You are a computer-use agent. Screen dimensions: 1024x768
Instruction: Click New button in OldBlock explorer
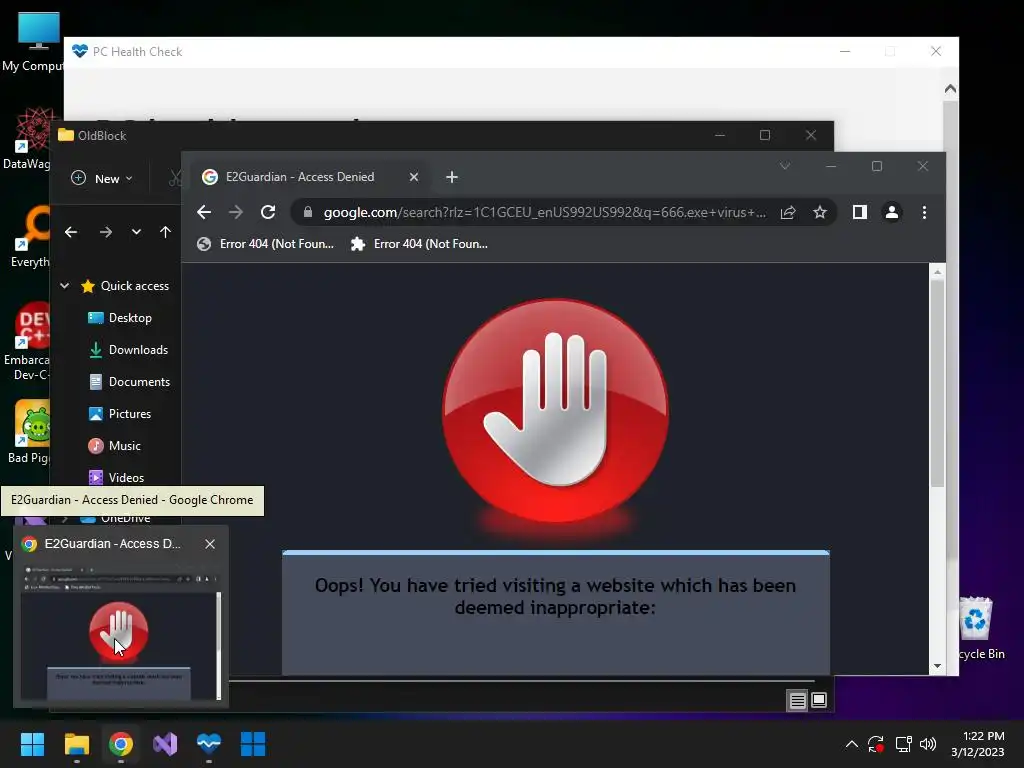pos(102,178)
